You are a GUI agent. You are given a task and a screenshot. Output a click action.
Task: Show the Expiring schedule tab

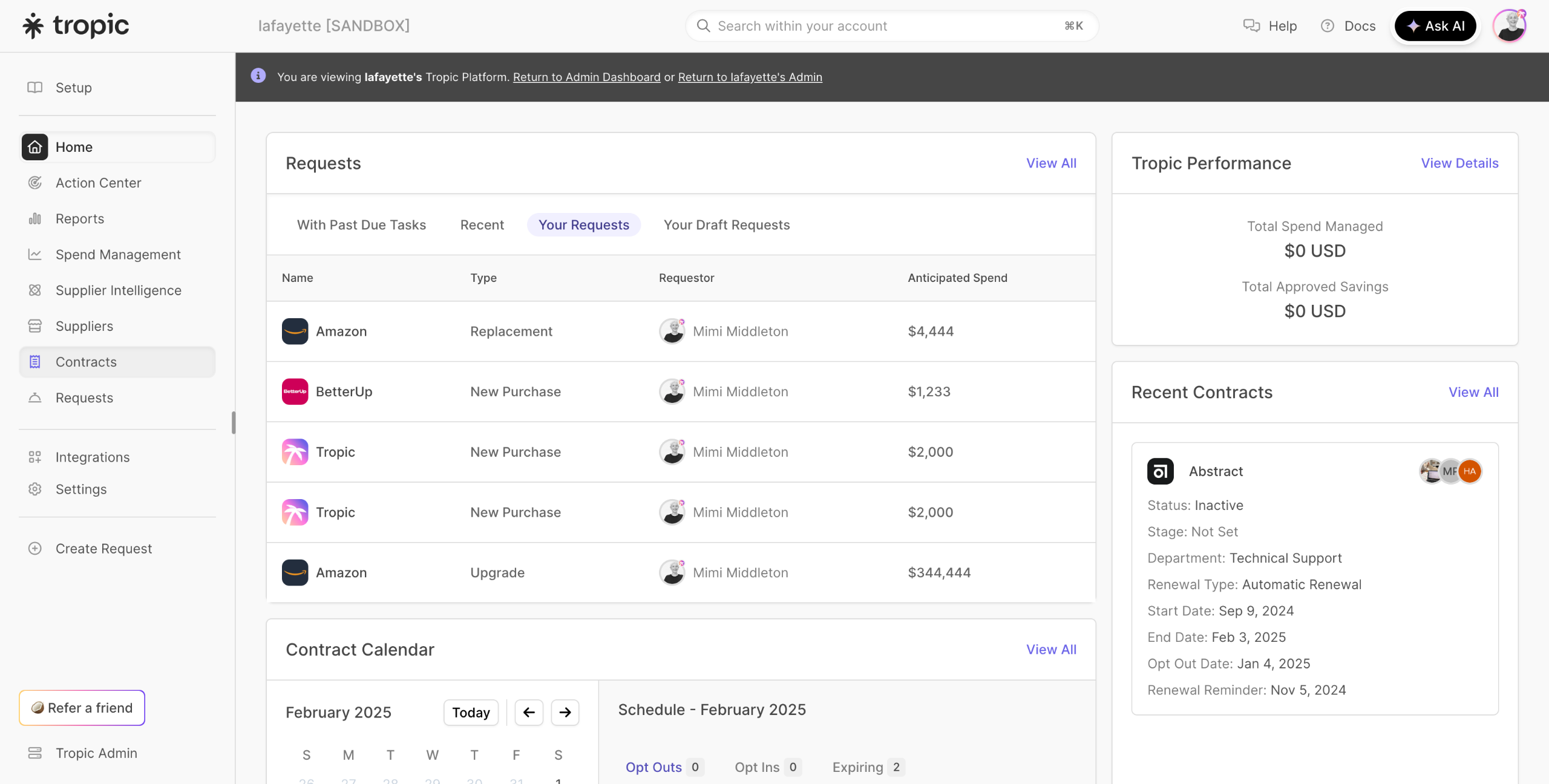857,767
